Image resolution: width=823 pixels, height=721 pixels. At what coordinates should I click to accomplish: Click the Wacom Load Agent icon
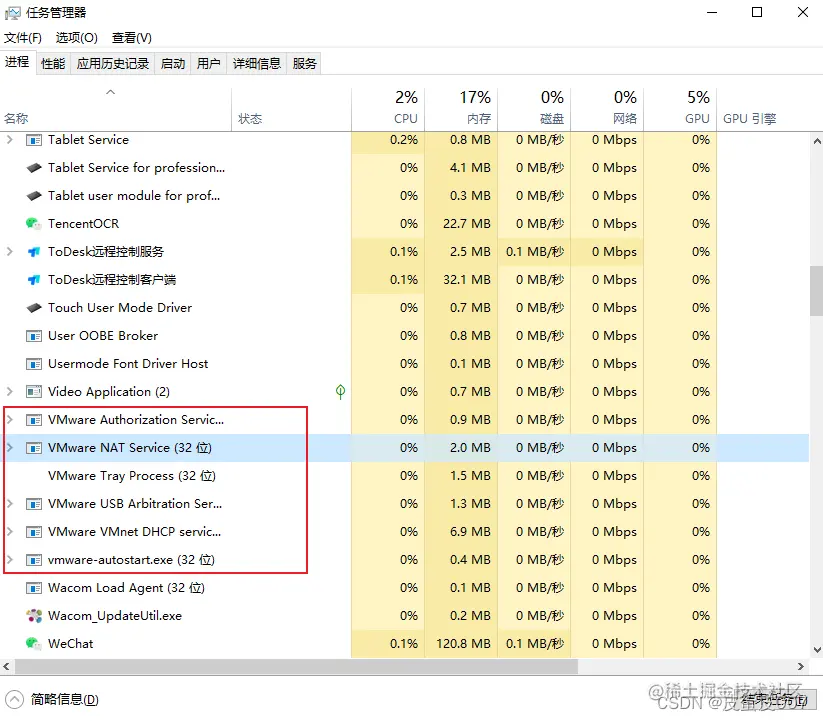34,588
